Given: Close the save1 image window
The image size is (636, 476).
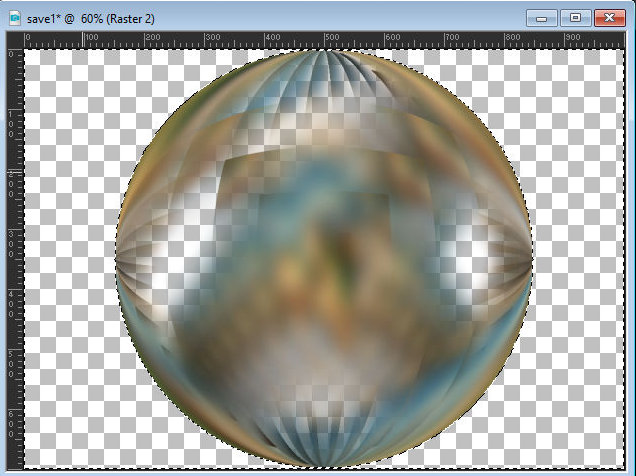Looking at the screenshot, I should coord(607,17).
